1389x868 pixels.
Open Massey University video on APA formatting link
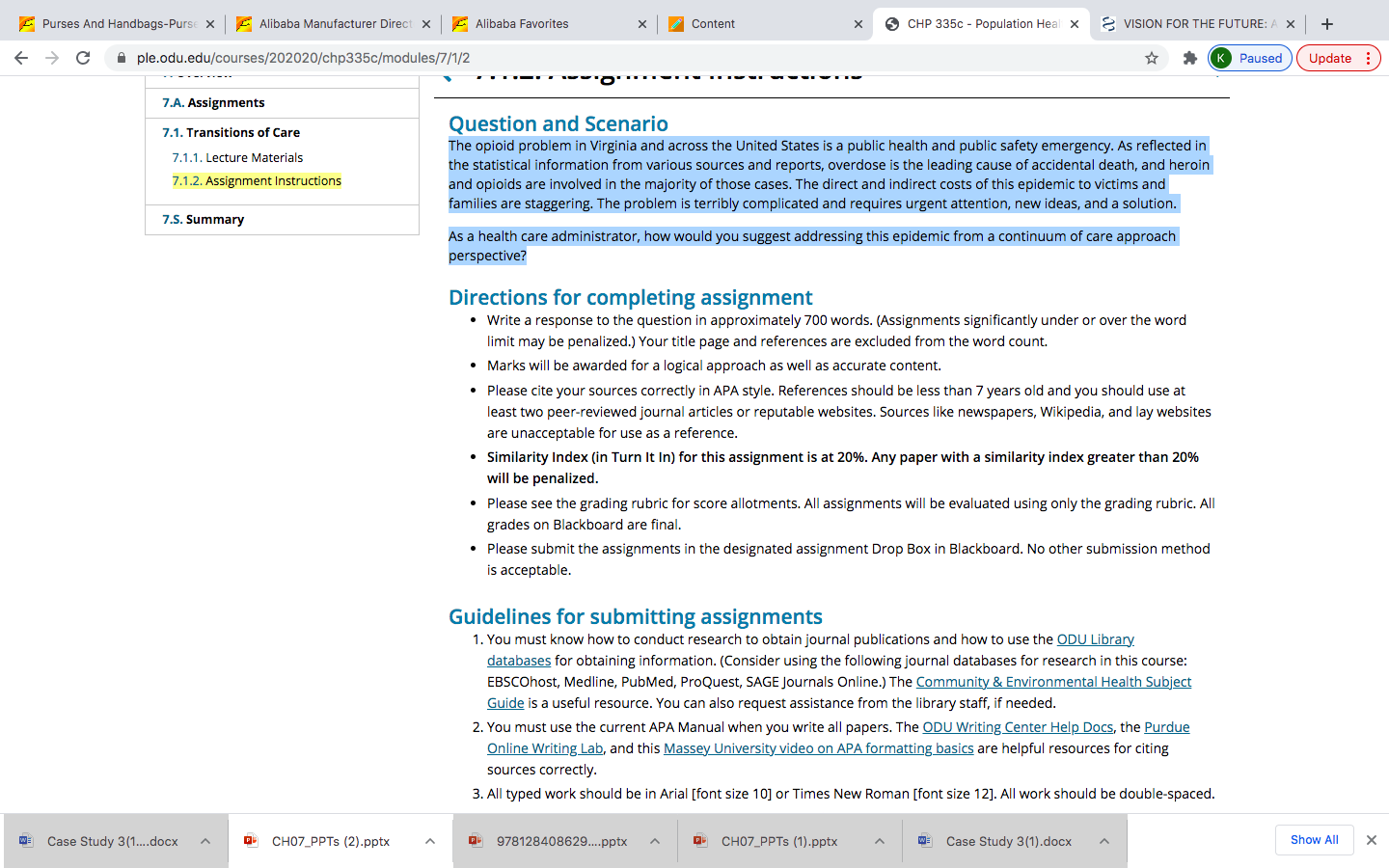(818, 748)
